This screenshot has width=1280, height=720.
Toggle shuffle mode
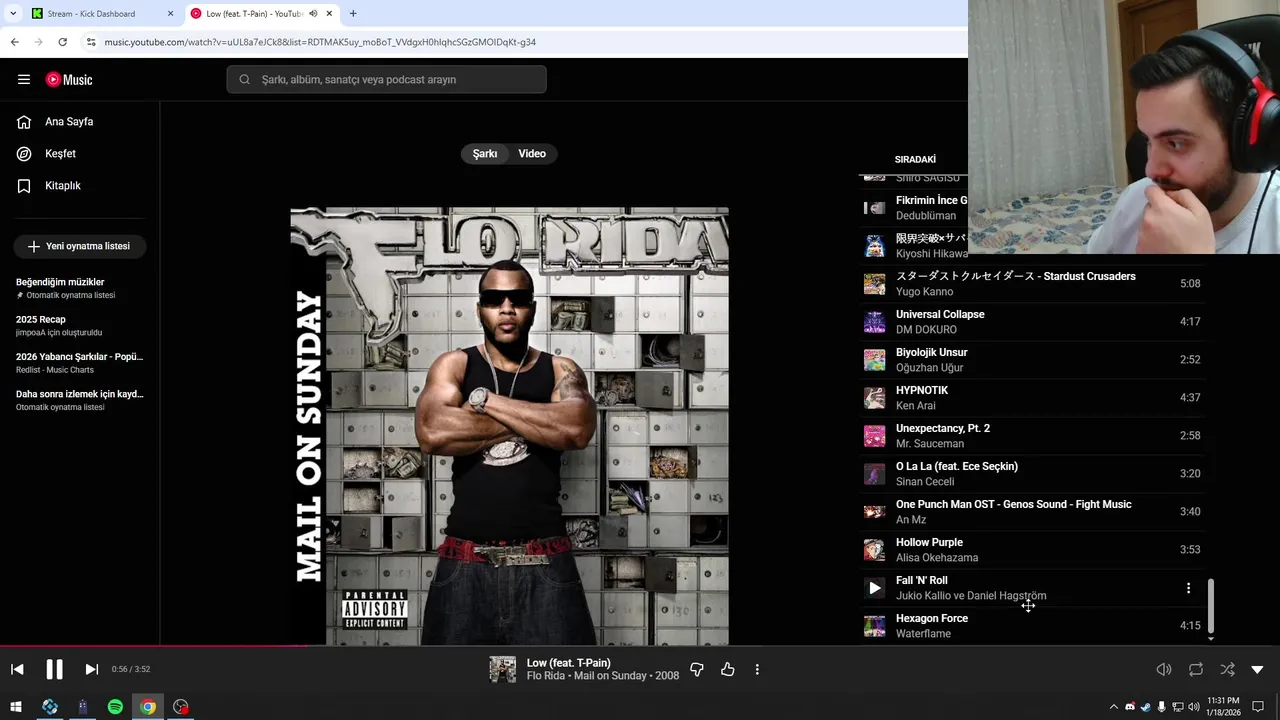tap(1228, 670)
